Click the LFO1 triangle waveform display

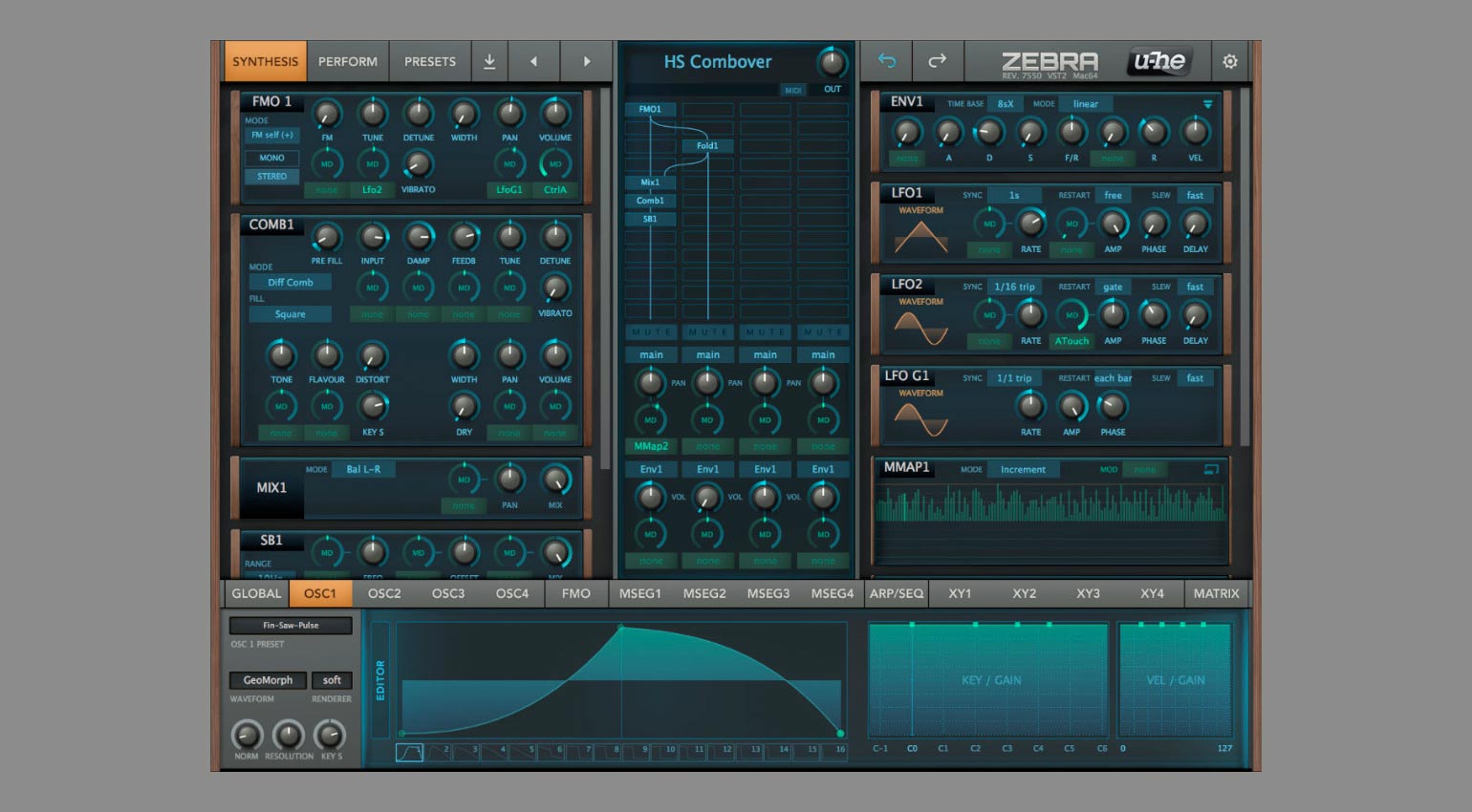click(x=920, y=237)
